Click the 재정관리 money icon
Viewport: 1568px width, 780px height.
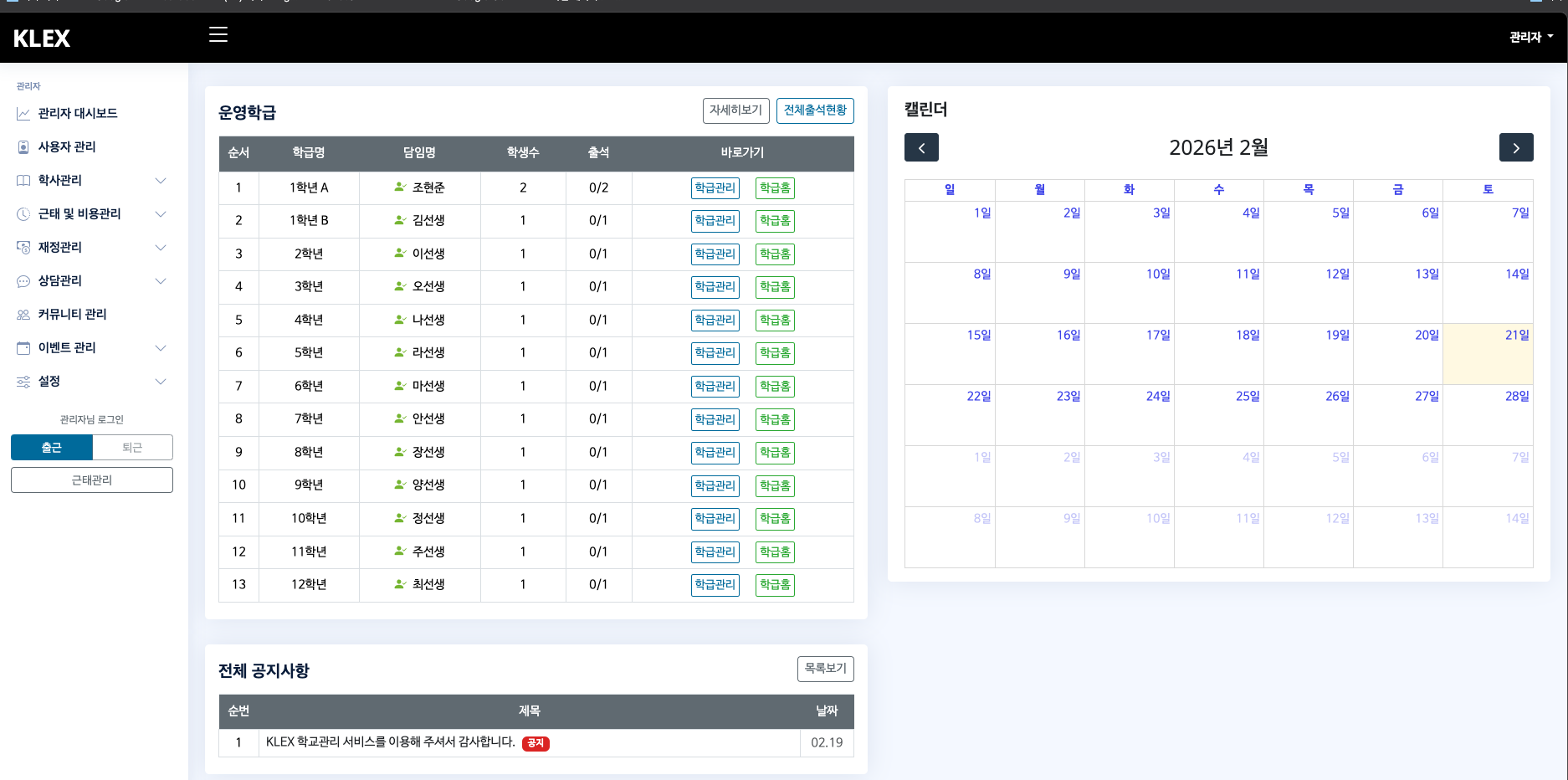click(23, 248)
